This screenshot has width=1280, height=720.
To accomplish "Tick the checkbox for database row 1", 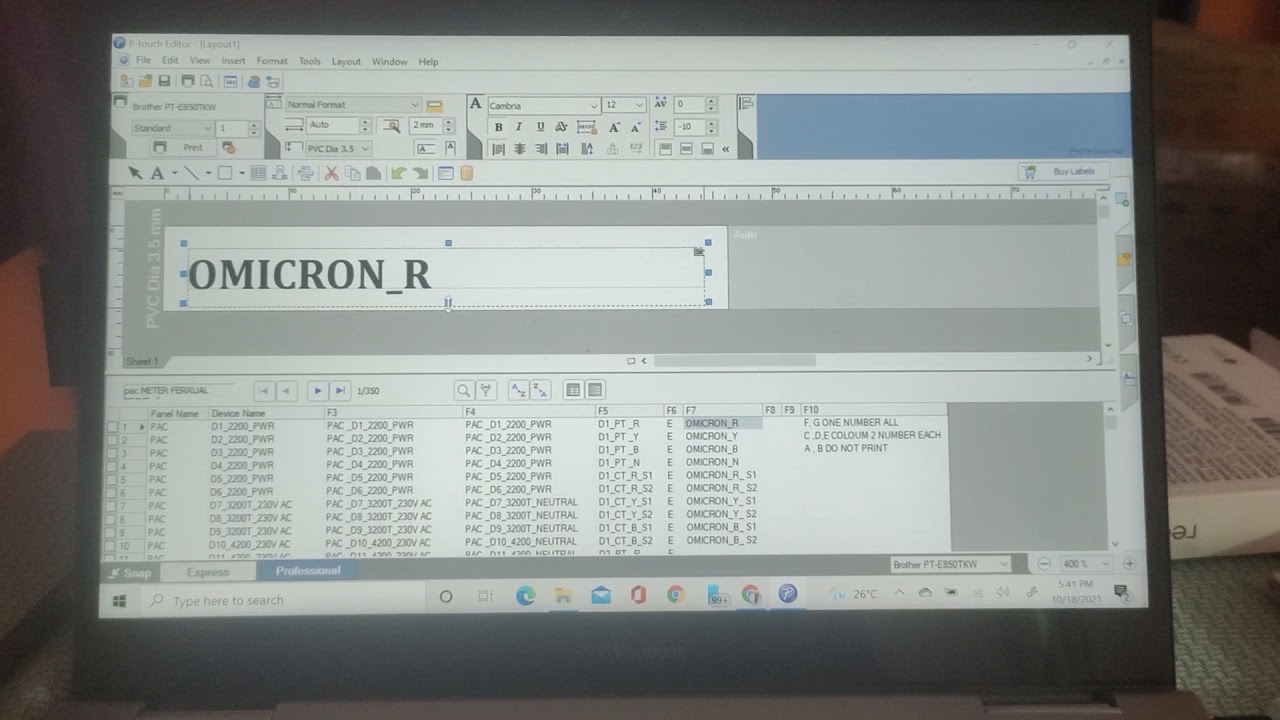I will coord(112,427).
